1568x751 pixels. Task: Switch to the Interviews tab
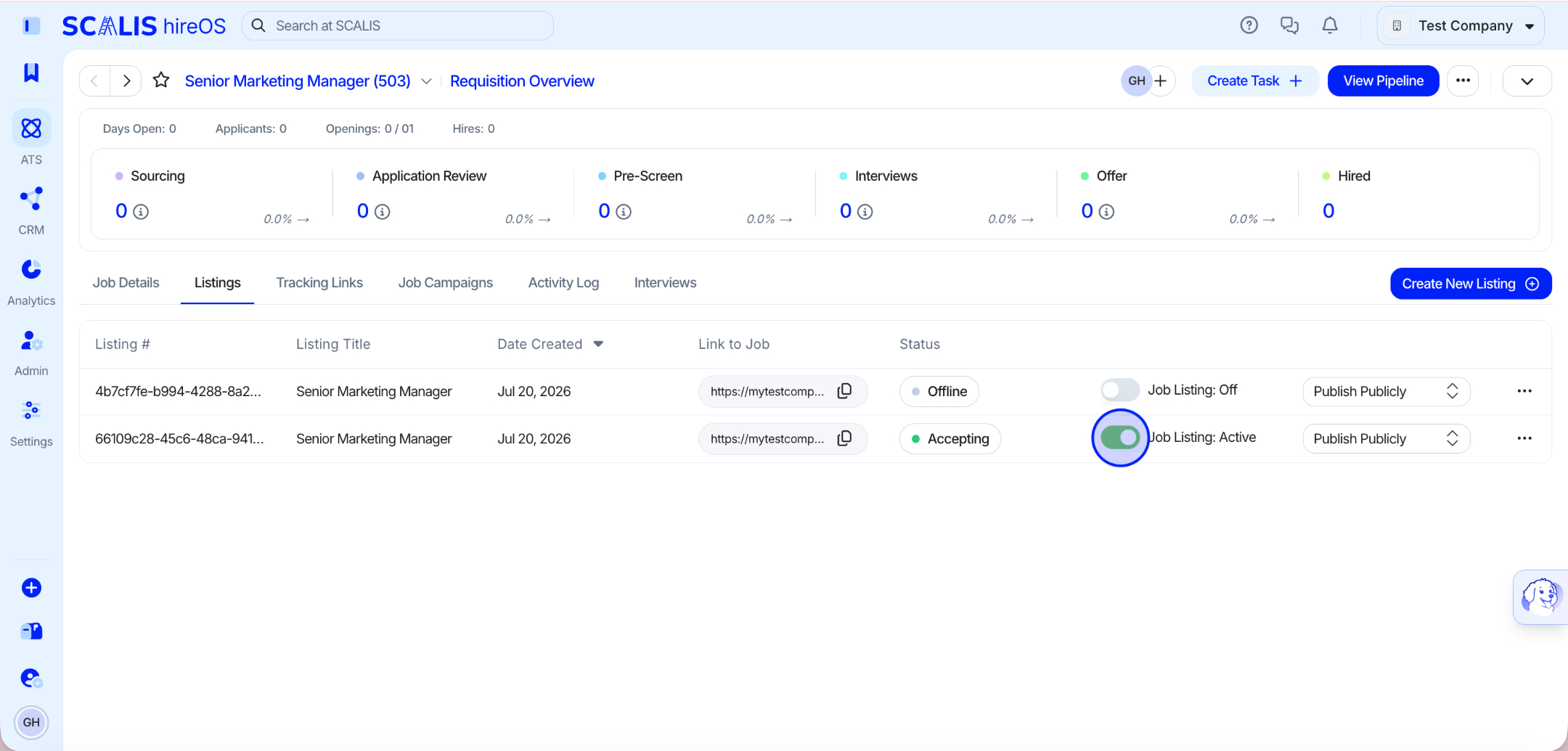(x=665, y=282)
